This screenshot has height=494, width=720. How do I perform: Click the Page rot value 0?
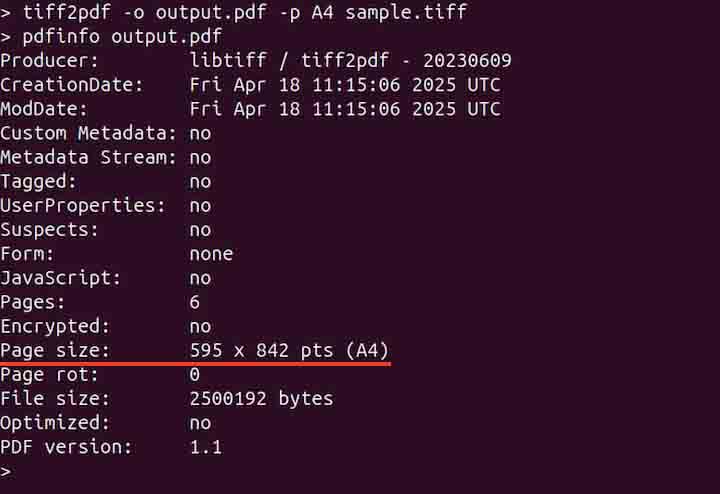pyautogui.click(x=195, y=374)
